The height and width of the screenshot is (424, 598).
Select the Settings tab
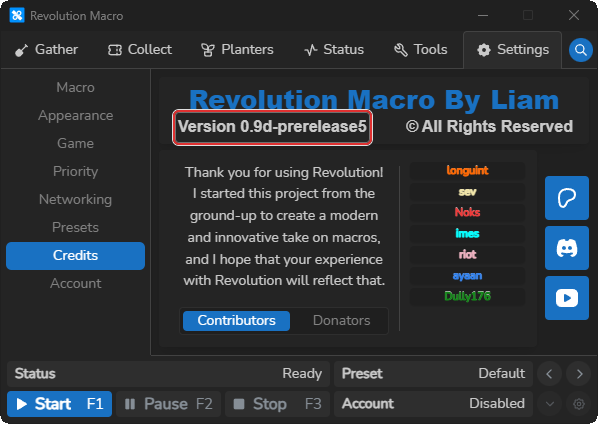pos(513,50)
